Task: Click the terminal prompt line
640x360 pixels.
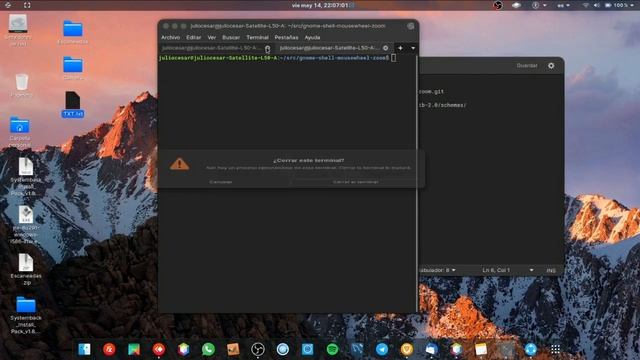Action: (x=278, y=58)
